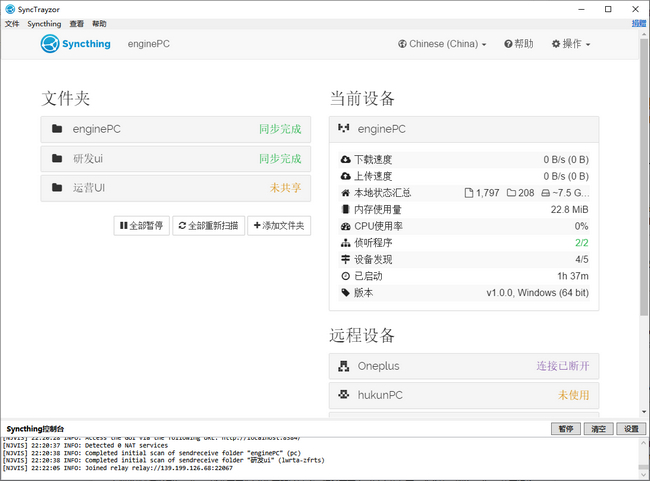Click the main page scrollbar down arrow

pos(643,412)
